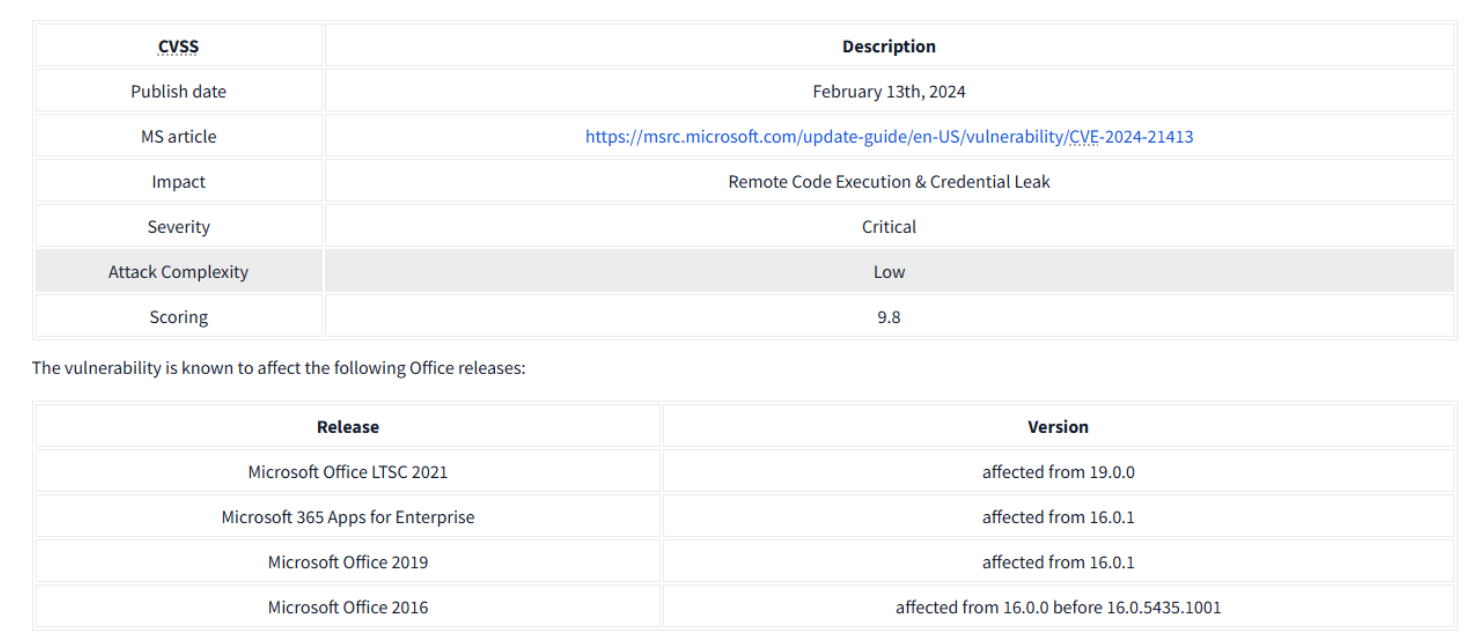Click the affected from 19.0.0 version cell
This screenshot has width=1467, height=635.
(1057, 472)
